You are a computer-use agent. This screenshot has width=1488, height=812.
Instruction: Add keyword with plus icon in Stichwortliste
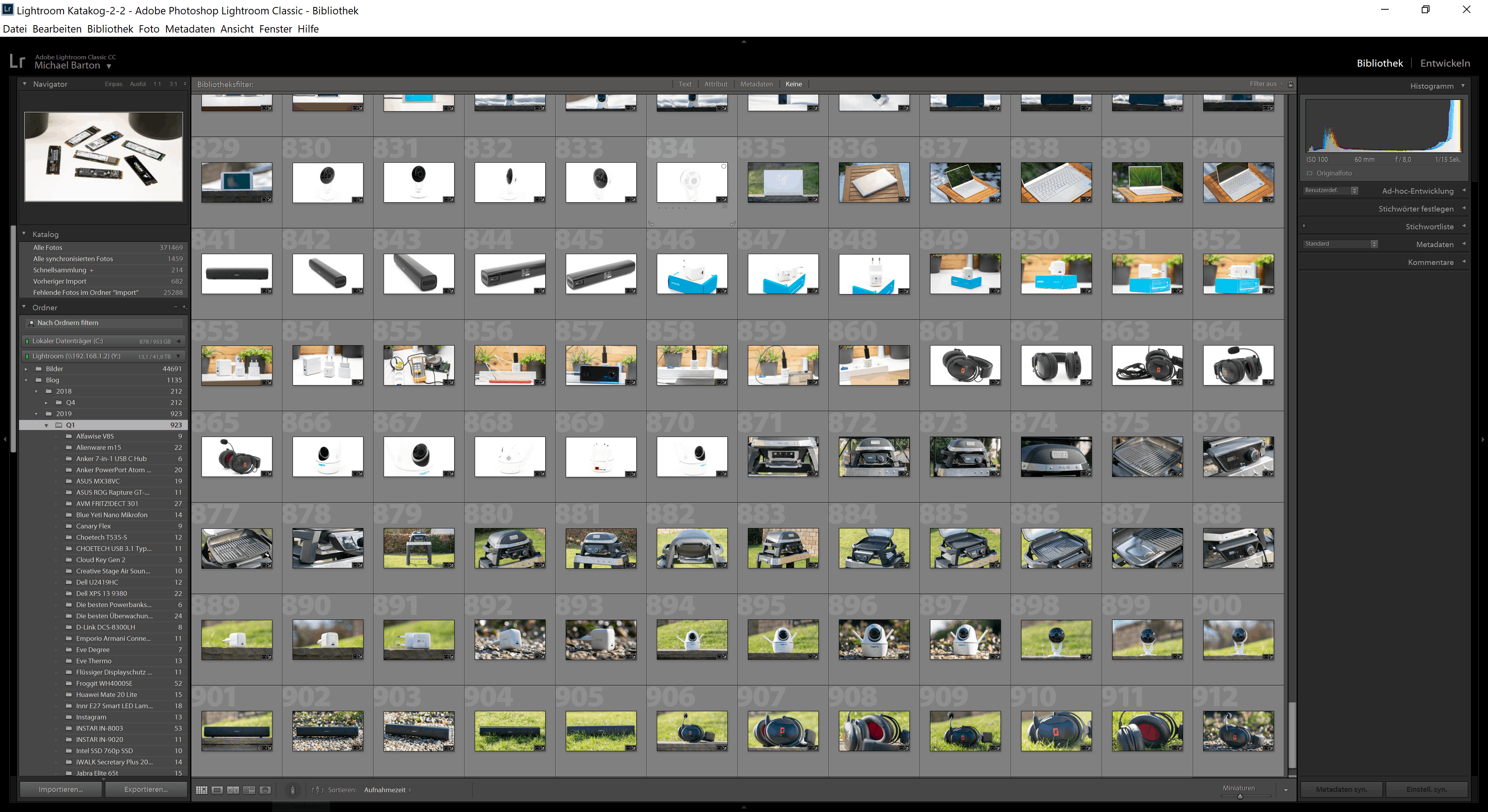1304,226
